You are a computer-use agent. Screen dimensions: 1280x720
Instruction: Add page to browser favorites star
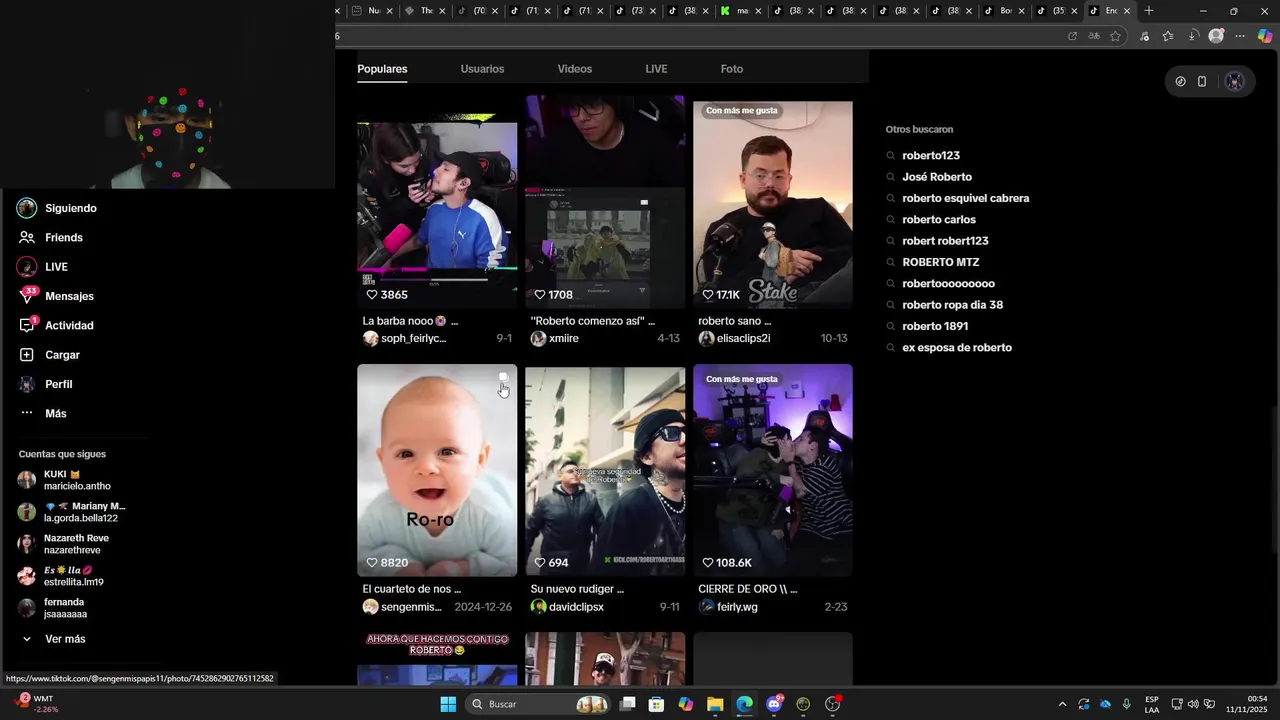[1116, 36]
